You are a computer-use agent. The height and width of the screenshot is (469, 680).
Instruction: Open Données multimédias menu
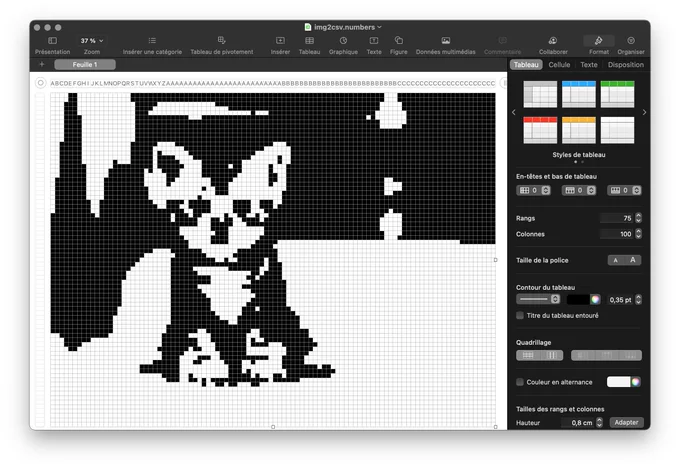pos(445,41)
